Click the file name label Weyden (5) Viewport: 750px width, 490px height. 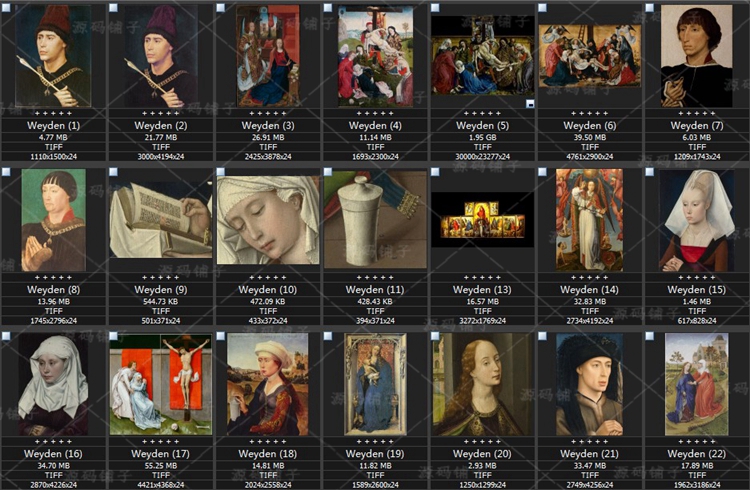(483, 126)
